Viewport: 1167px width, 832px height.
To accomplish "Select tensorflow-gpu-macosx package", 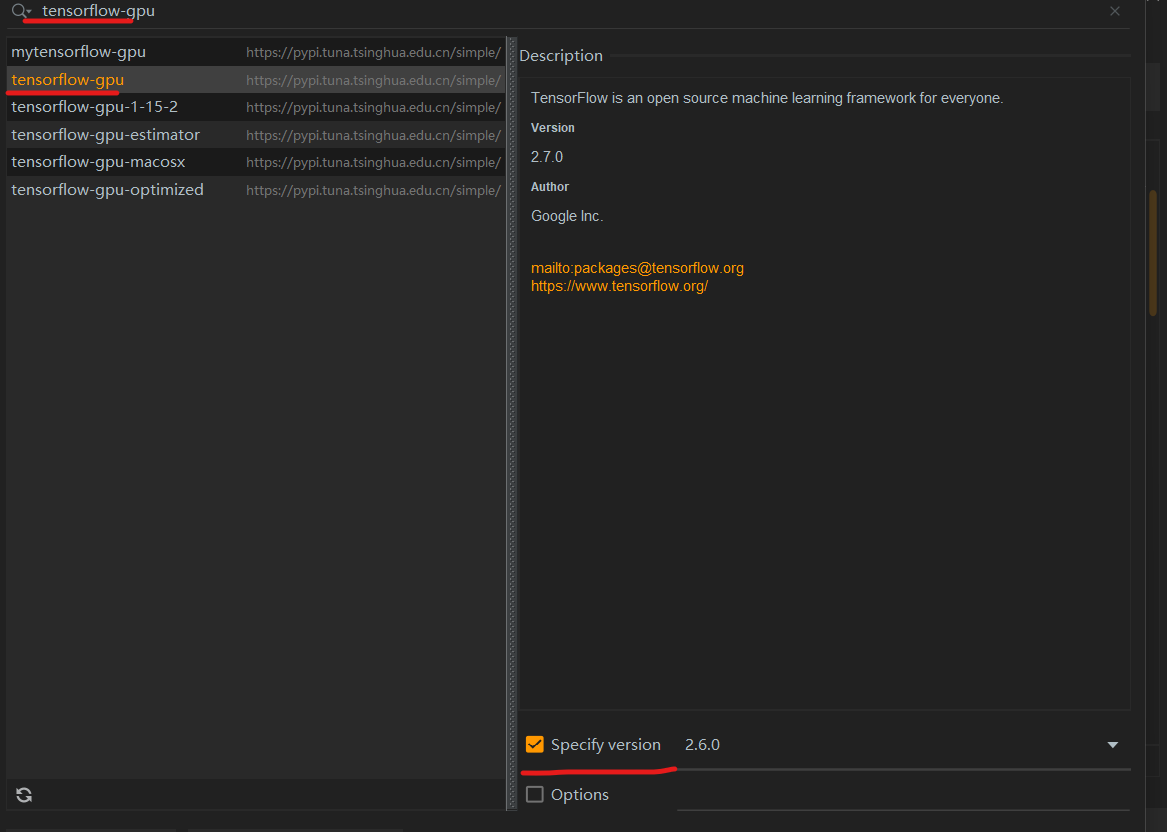I will [x=256, y=162].
